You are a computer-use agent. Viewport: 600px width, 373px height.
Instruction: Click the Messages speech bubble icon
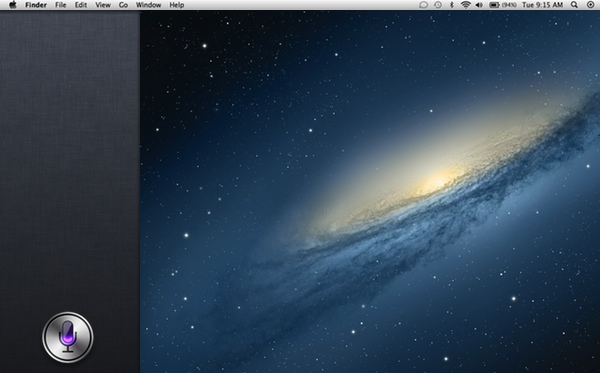coord(423,5)
